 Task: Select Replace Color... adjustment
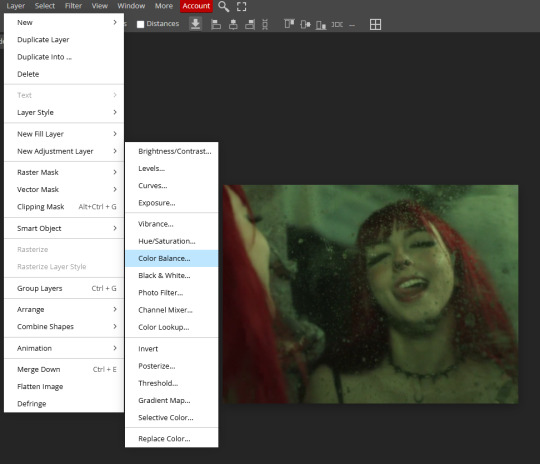click(172, 439)
